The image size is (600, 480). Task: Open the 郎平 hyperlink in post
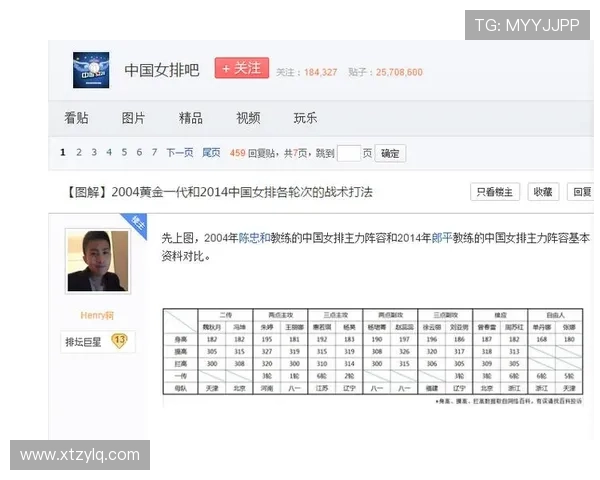tap(442, 238)
